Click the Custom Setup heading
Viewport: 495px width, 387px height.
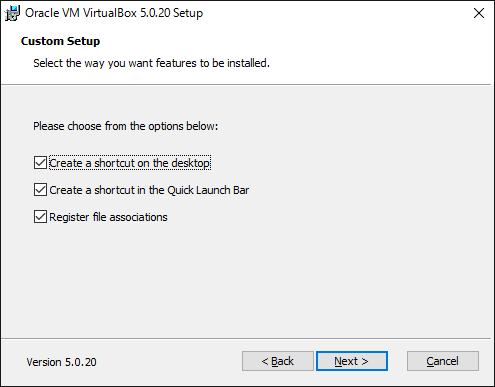60,41
